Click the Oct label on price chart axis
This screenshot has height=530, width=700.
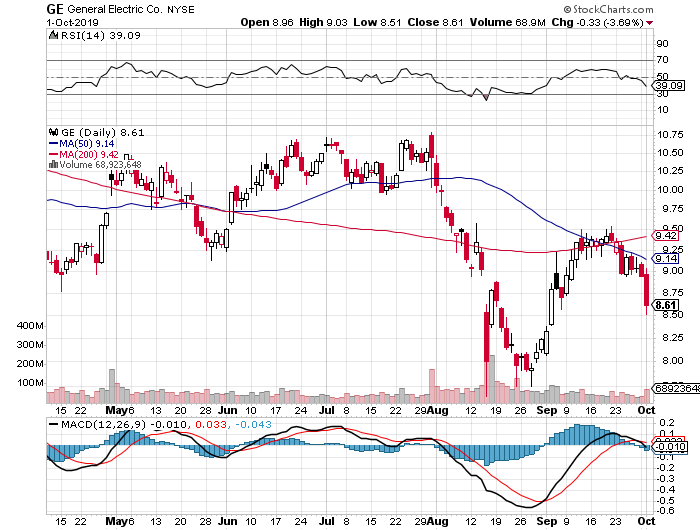coord(646,410)
